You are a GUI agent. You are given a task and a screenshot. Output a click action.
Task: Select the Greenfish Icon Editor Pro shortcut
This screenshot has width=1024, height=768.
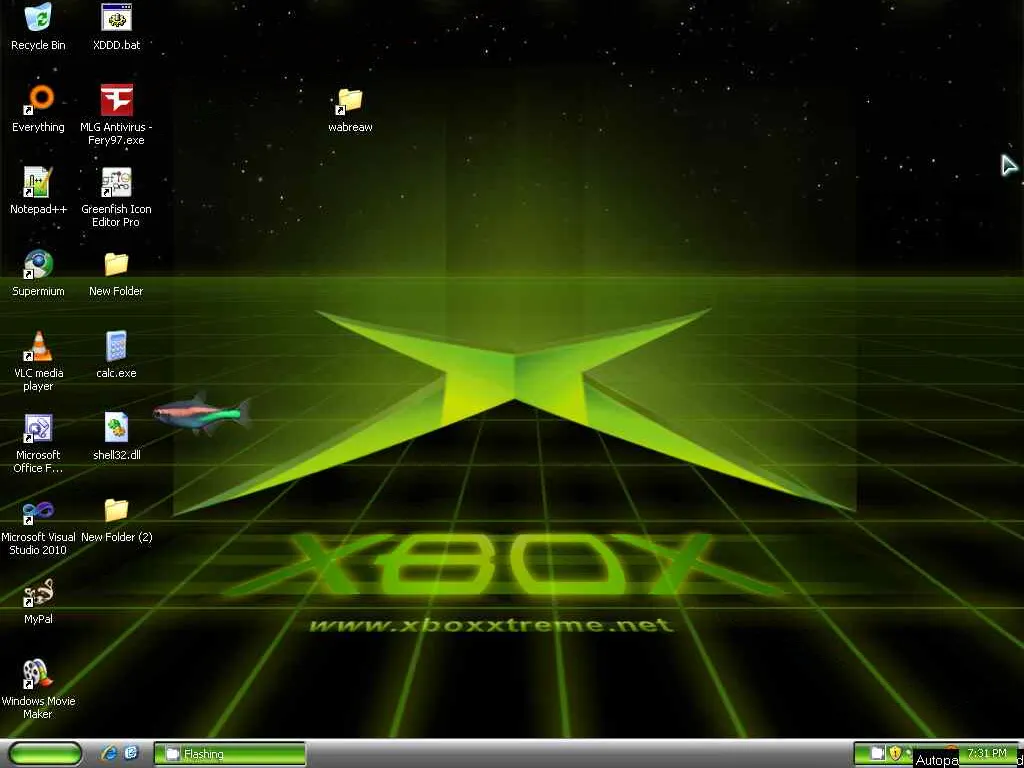(116, 182)
